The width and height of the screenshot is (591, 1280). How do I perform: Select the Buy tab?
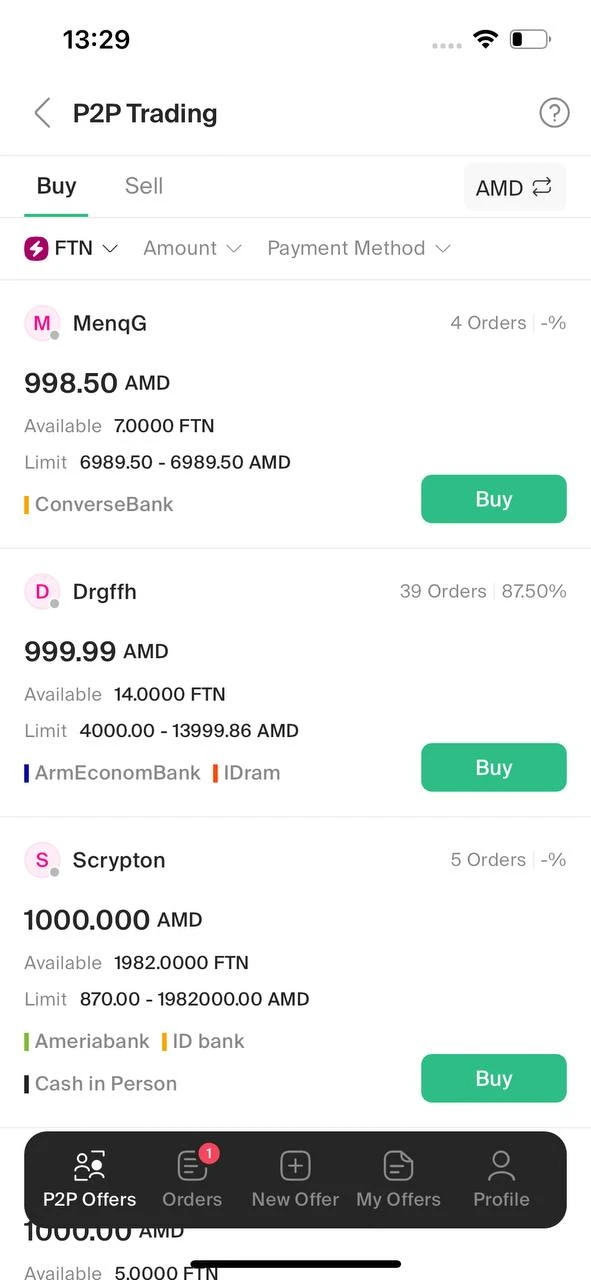(56, 186)
